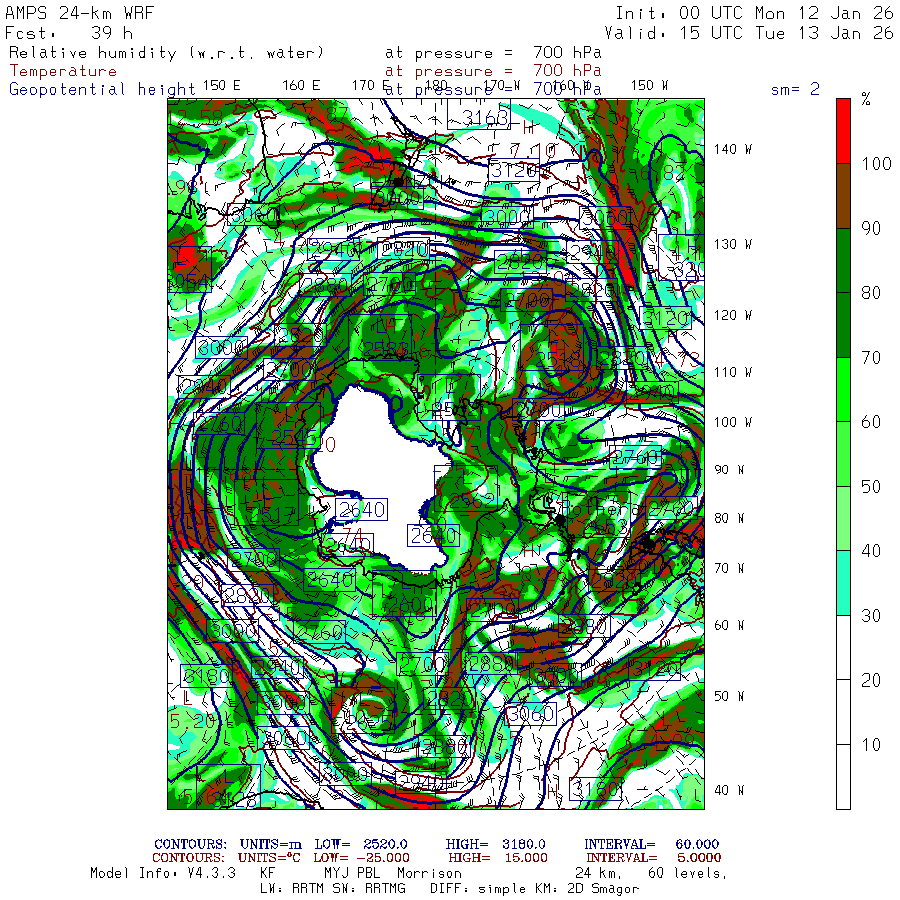Viewport: 900px width, 900px height.
Task: Click the blue 'Geopotential height' field label
Action: pos(102,90)
